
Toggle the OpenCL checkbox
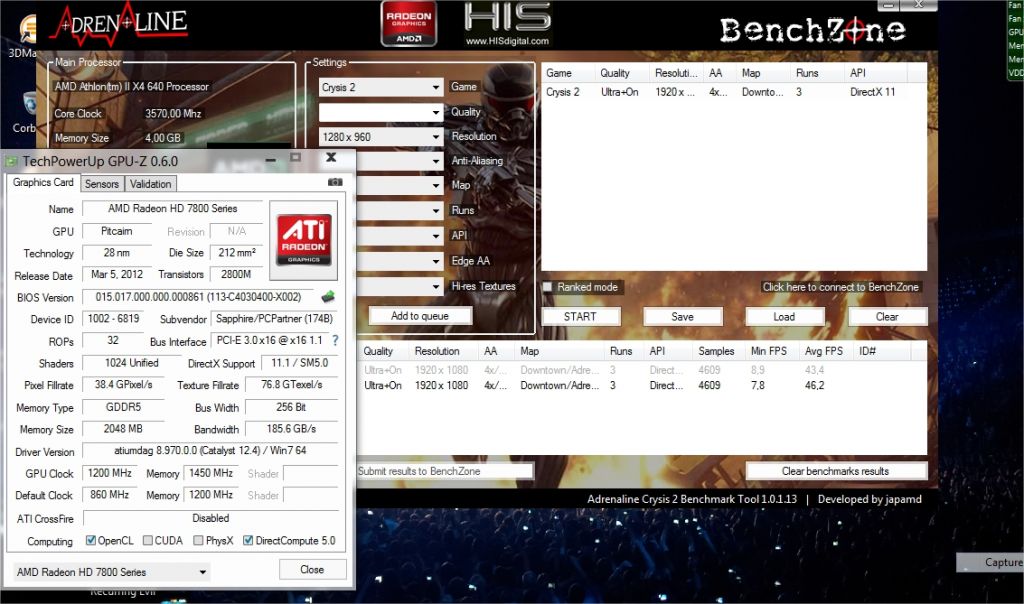click(x=91, y=540)
